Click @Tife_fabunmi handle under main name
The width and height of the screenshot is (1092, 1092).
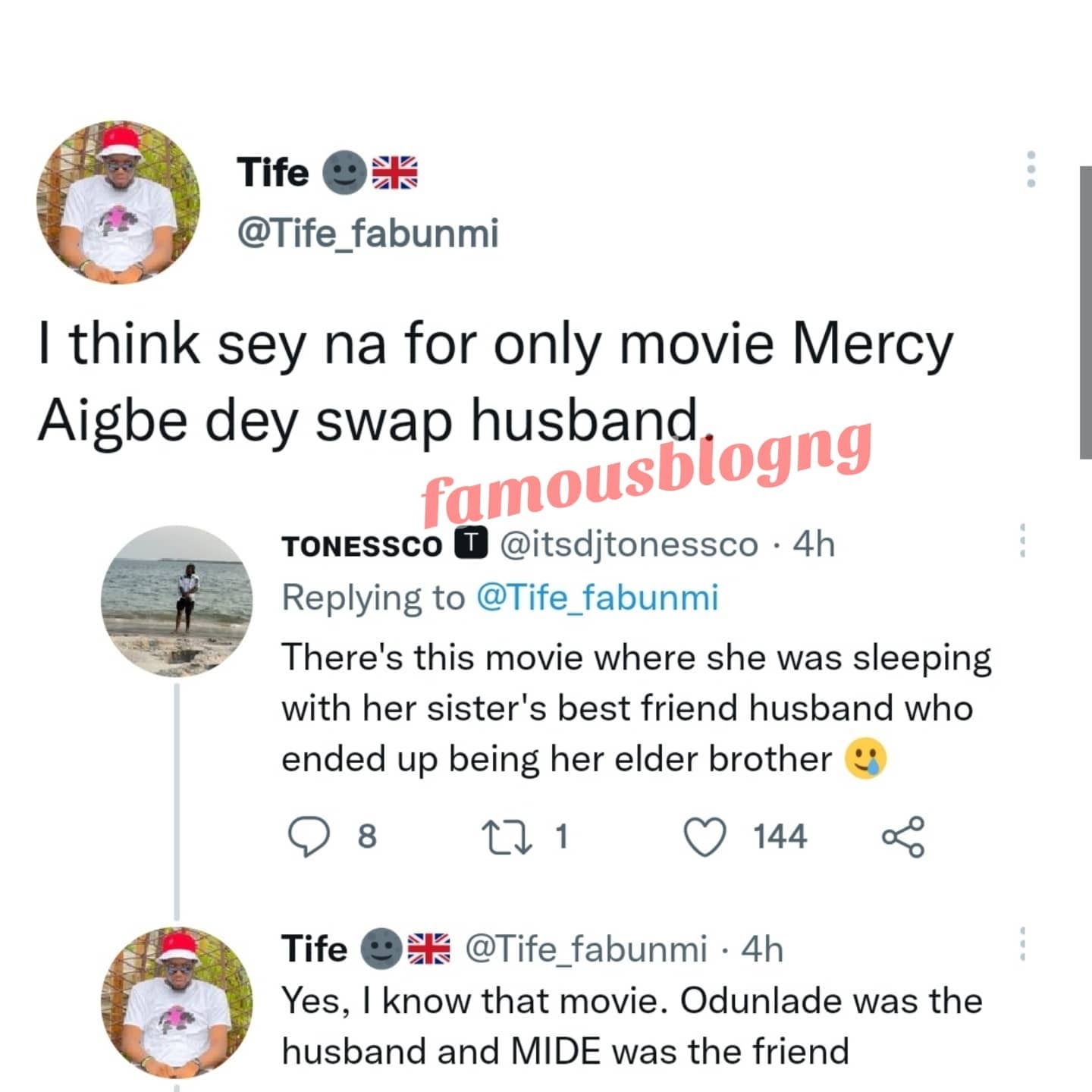pyautogui.click(x=368, y=232)
